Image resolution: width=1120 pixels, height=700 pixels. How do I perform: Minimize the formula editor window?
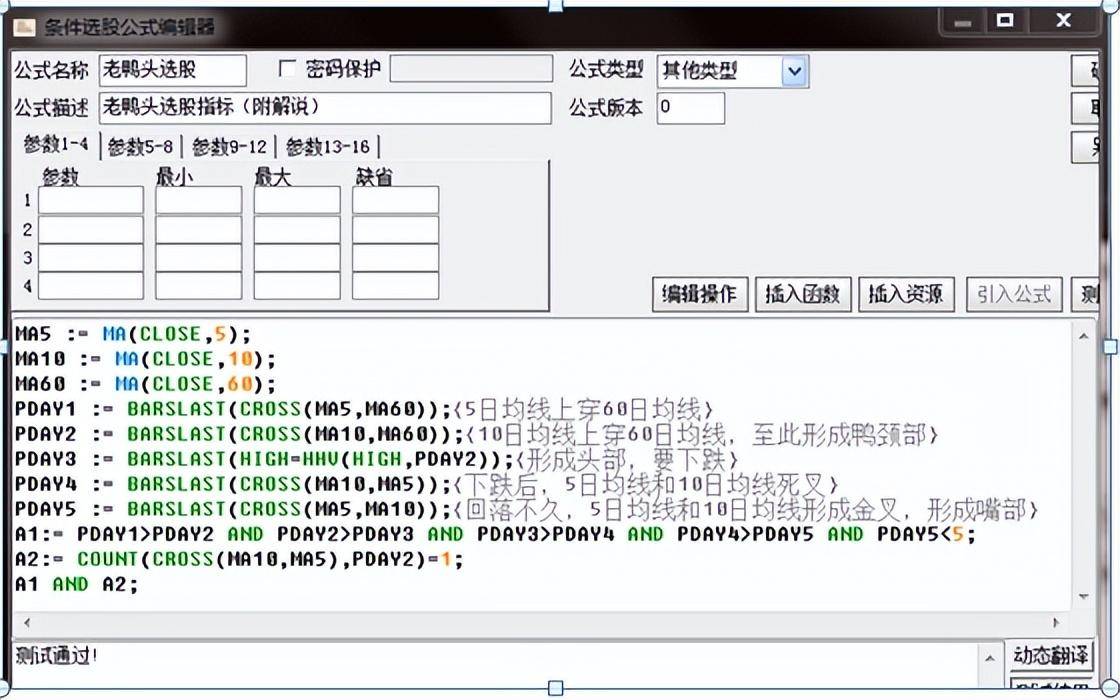click(x=962, y=22)
